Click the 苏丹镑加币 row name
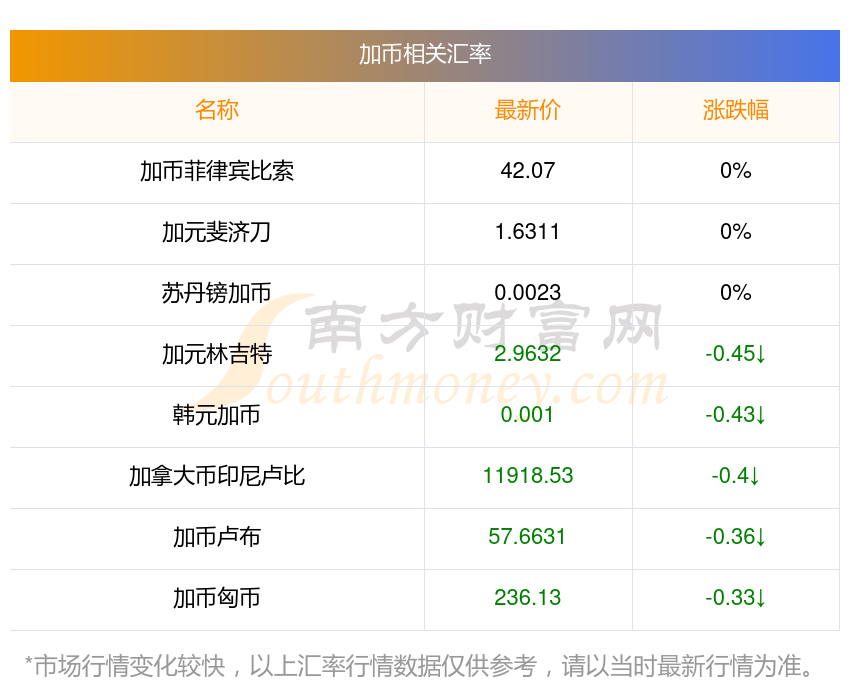 coord(217,293)
